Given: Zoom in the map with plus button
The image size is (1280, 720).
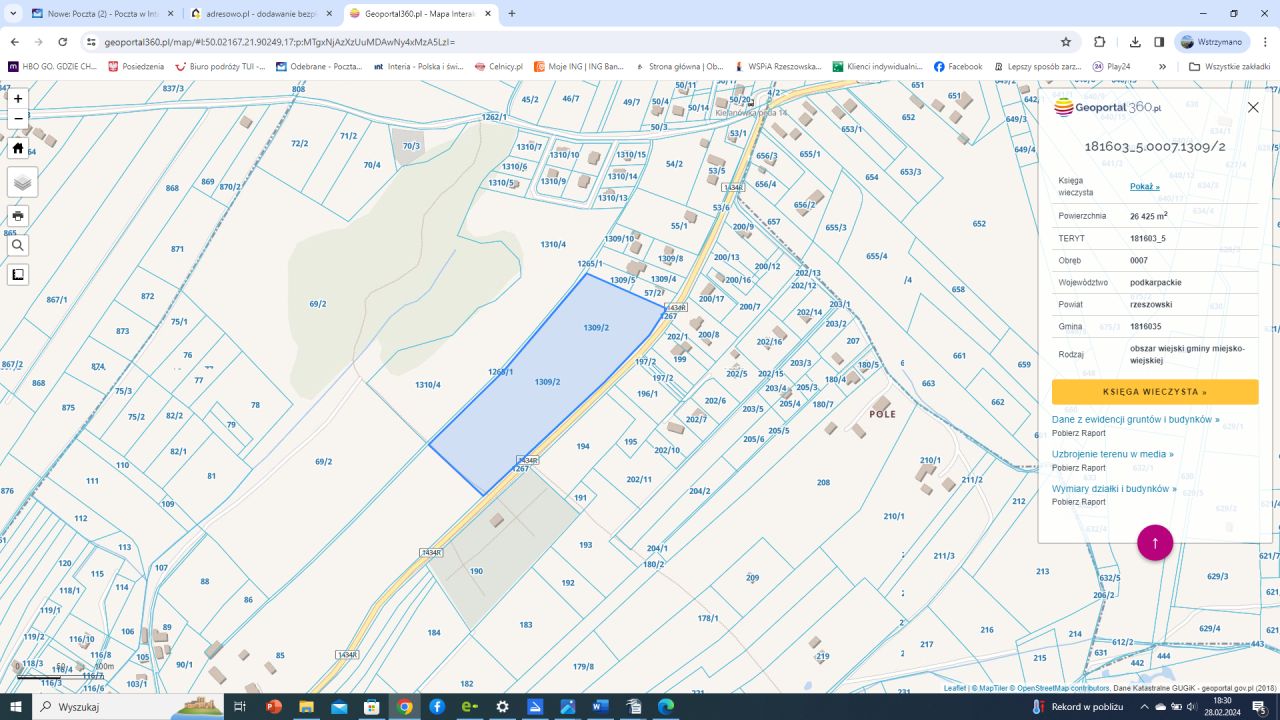Looking at the screenshot, I should pyautogui.click(x=18, y=99).
